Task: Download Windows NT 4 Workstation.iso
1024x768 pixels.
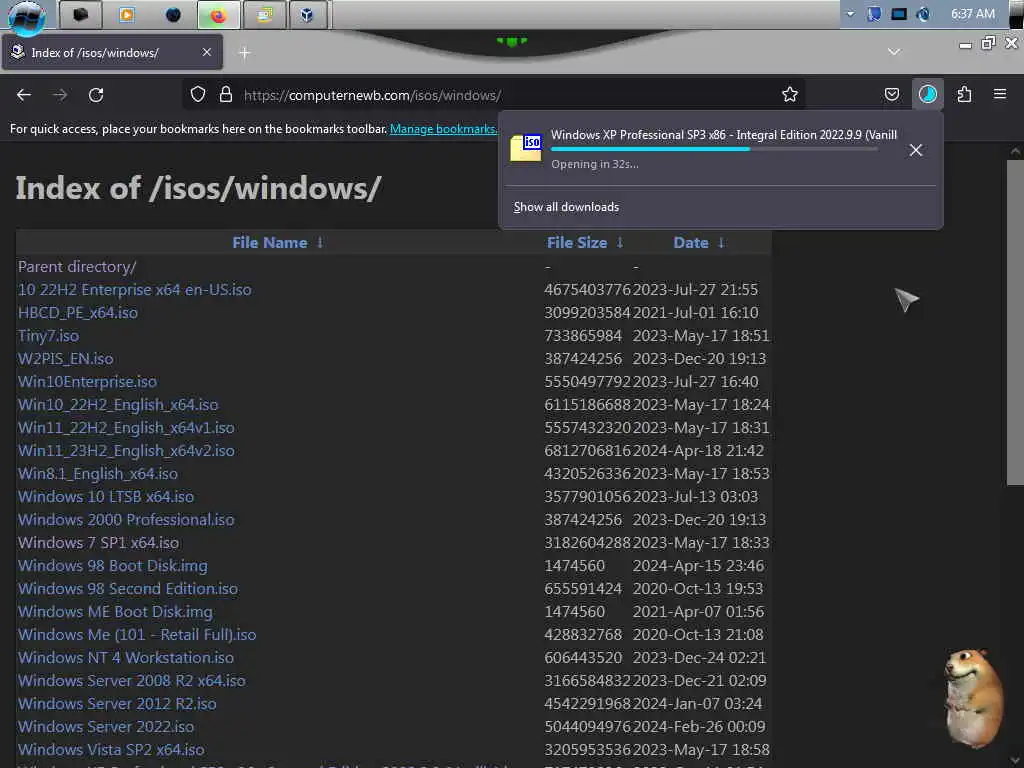Action: coord(126,658)
